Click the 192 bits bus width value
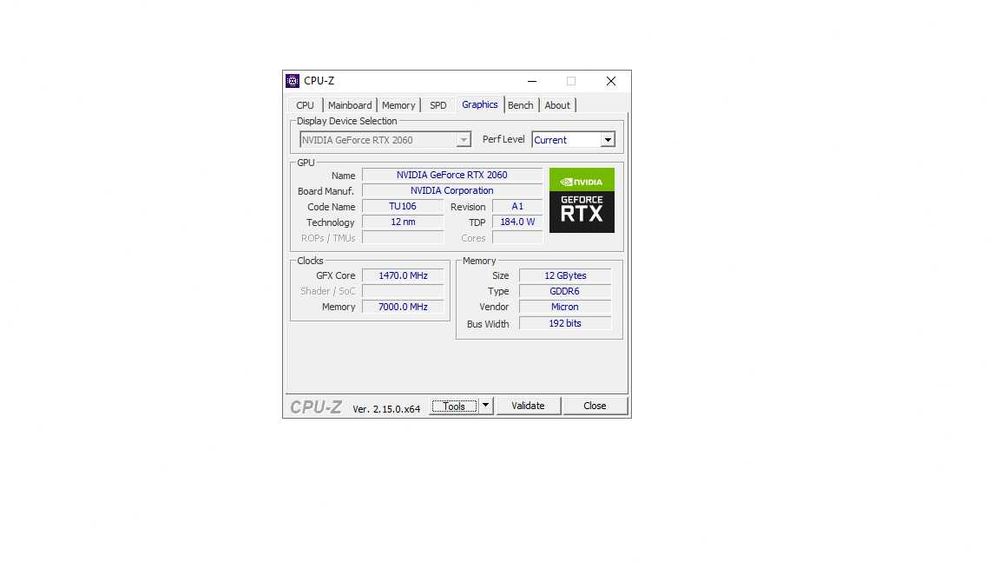Screen dimensions: 1000x563 (565, 323)
